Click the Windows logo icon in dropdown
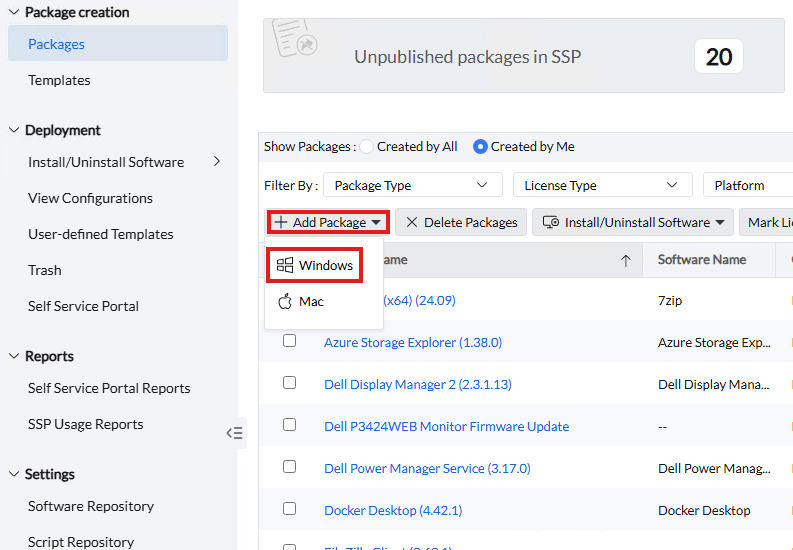Viewport: 793px width, 550px height. click(285, 265)
